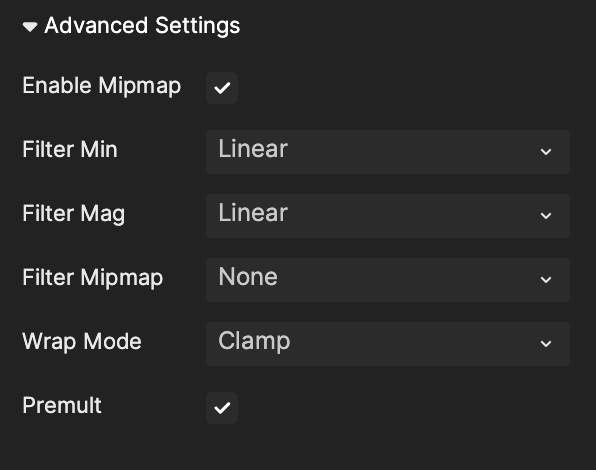The height and width of the screenshot is (470, 596).
Task: Click the Wrap Mode property label
Action: coord(82,342)
